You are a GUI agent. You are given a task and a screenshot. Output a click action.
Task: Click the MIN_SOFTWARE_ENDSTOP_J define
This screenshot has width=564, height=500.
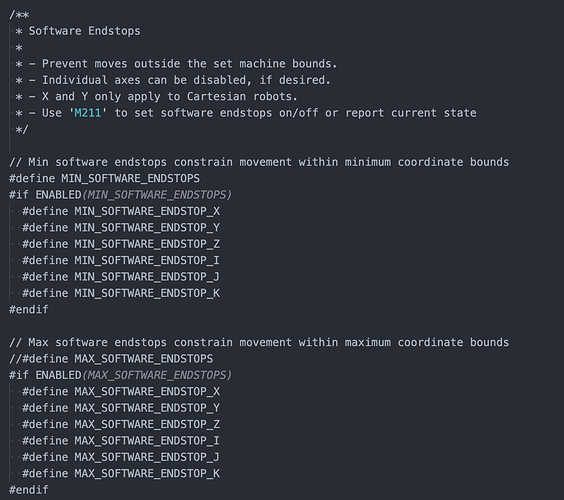point(121,277)
